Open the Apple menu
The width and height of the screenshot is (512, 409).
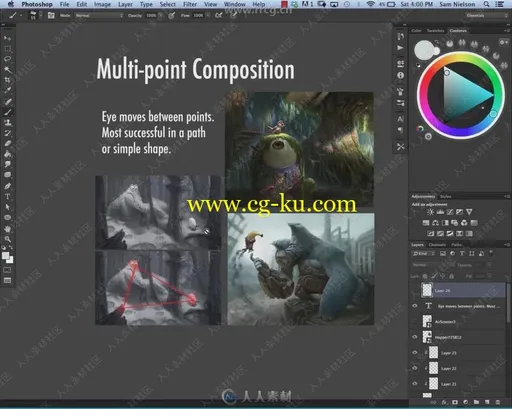(11, 4)
